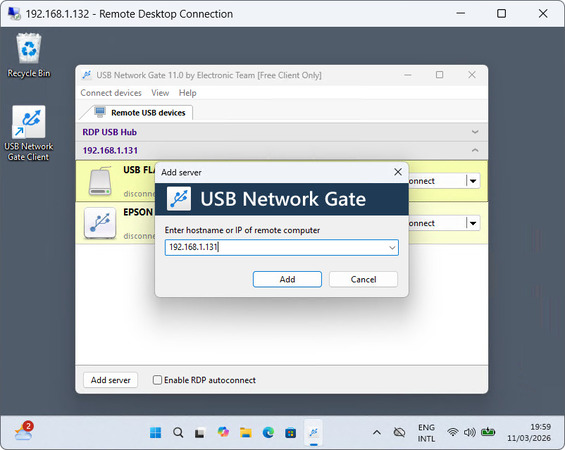This screenshot has width=565, height=450.
Task: Open USB Network Gate Client desktop shortcut
Action: pos(28,133)
